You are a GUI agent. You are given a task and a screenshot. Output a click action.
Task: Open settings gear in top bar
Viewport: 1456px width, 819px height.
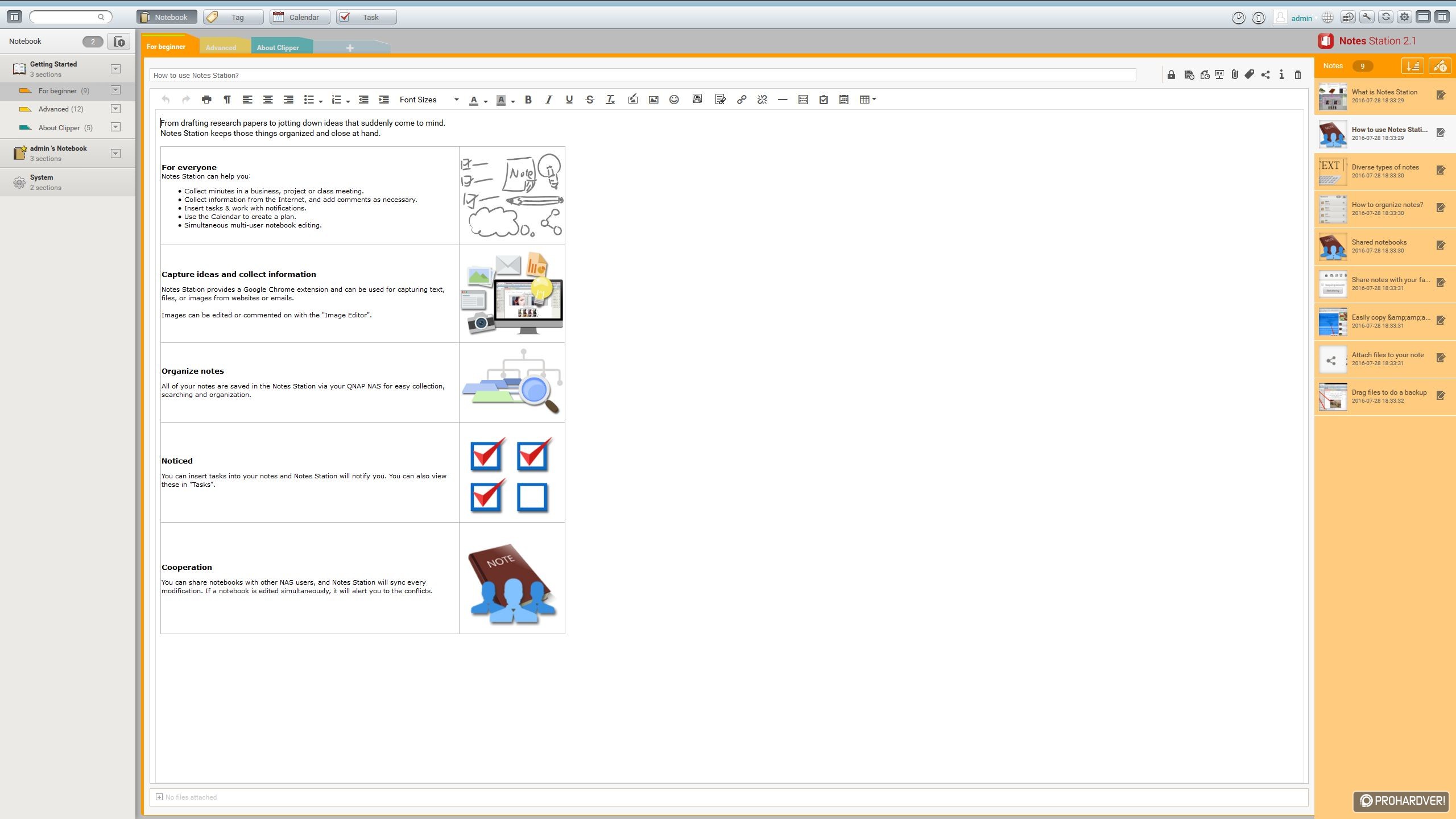[x=1405, y=17]
